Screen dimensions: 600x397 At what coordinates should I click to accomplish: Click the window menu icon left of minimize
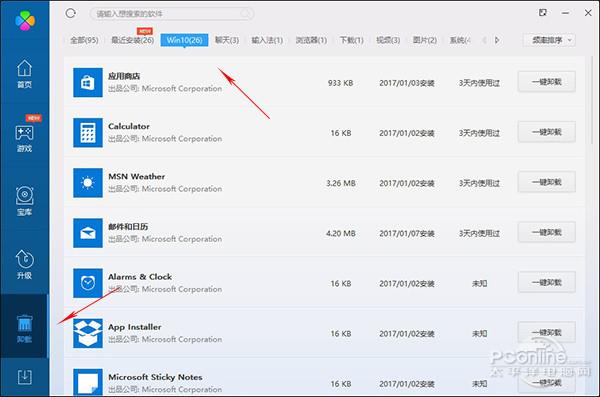(x=543, y=13)
